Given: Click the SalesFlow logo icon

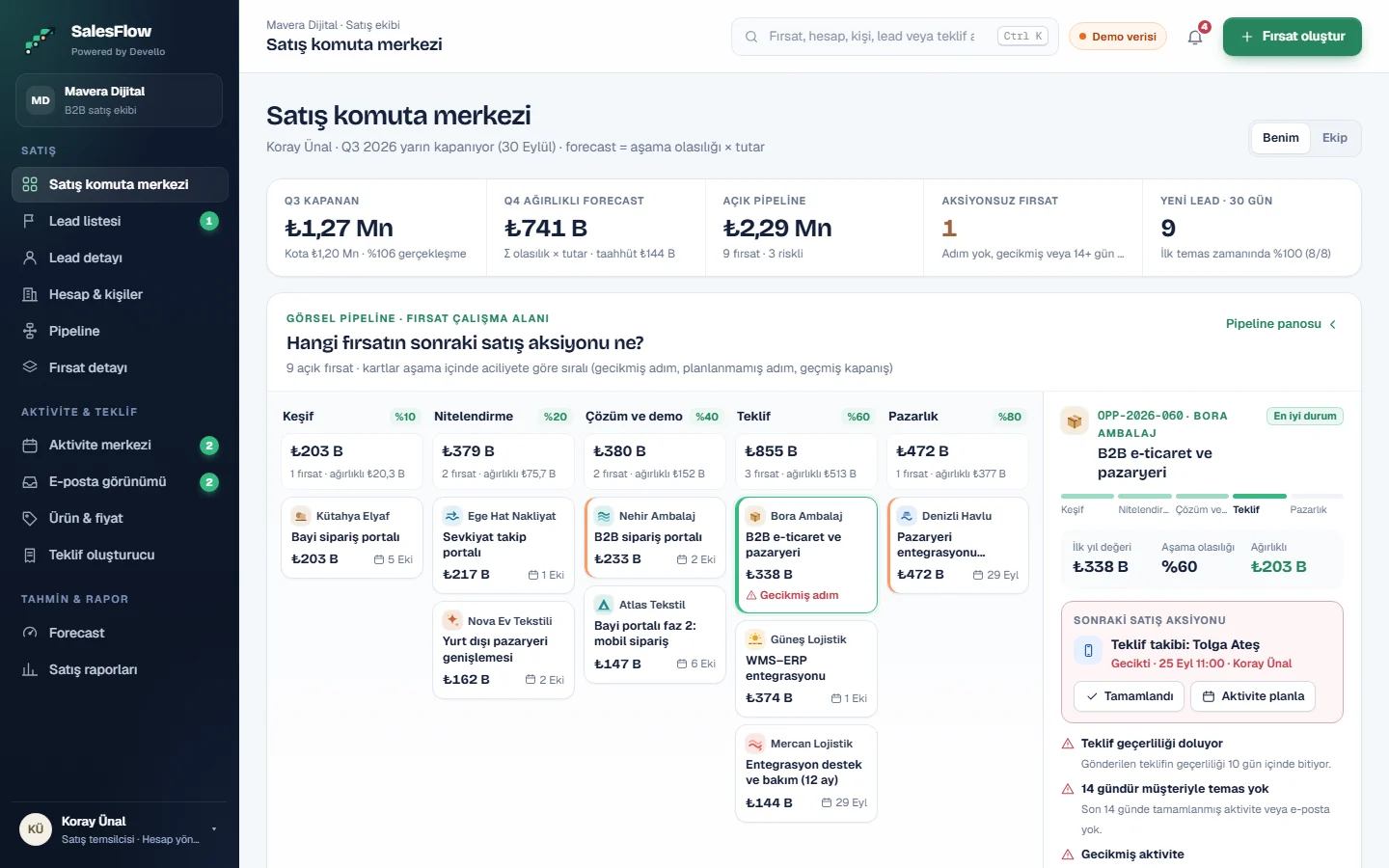Looking at the screenshot, I should (x=40, y=40).
